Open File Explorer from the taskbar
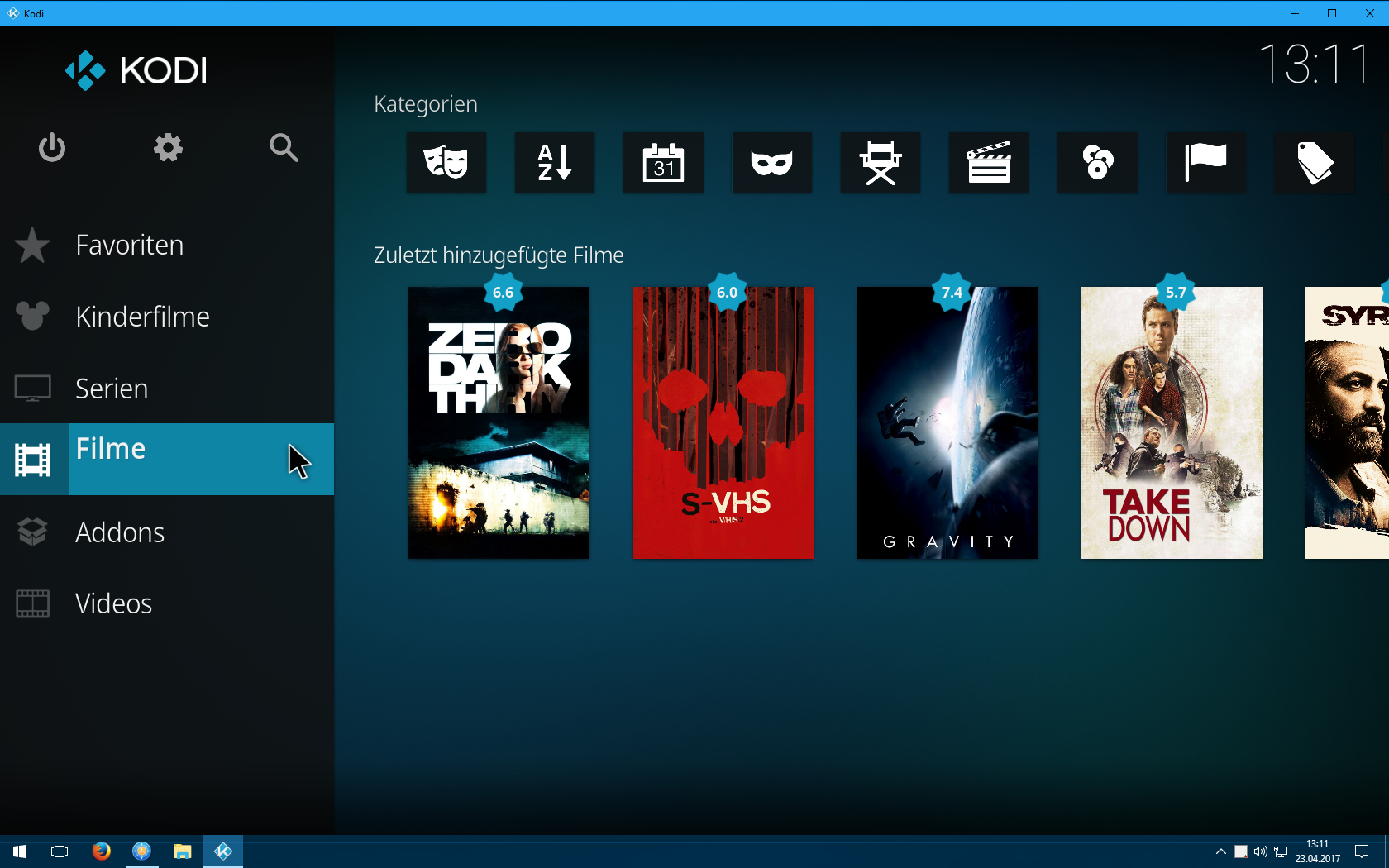This screenshot has height=868, width=1389. [x=182, y=851]
